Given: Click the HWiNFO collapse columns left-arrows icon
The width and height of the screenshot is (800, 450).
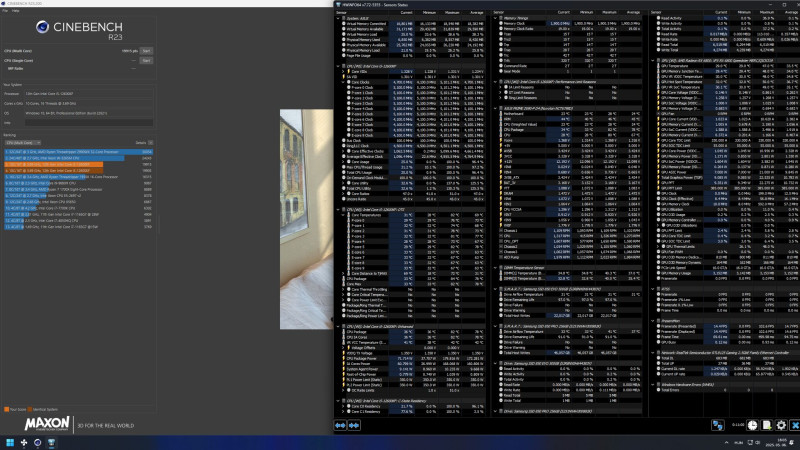Looking at the screenshot, I should pyautogui.click(x=340, y=425).
